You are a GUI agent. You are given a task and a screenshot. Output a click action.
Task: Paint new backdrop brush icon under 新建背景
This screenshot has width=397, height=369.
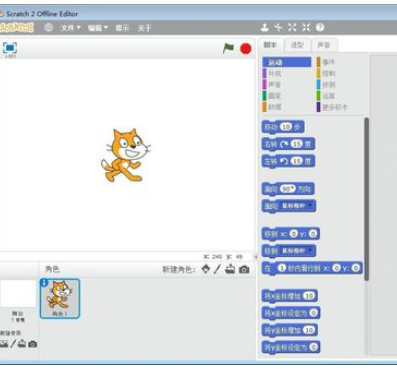pos(13,344)
